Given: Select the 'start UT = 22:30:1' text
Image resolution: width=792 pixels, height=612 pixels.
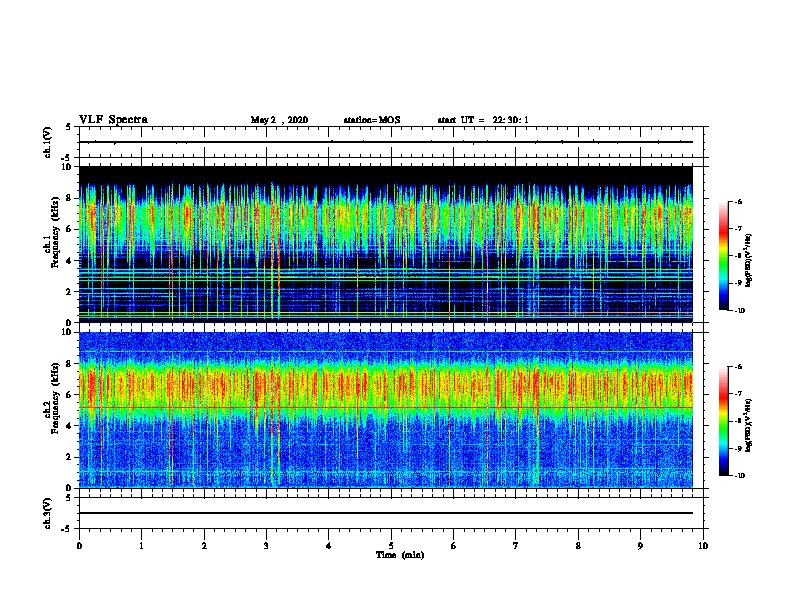Looking at the screenshot, I should (x=483, y=120).
